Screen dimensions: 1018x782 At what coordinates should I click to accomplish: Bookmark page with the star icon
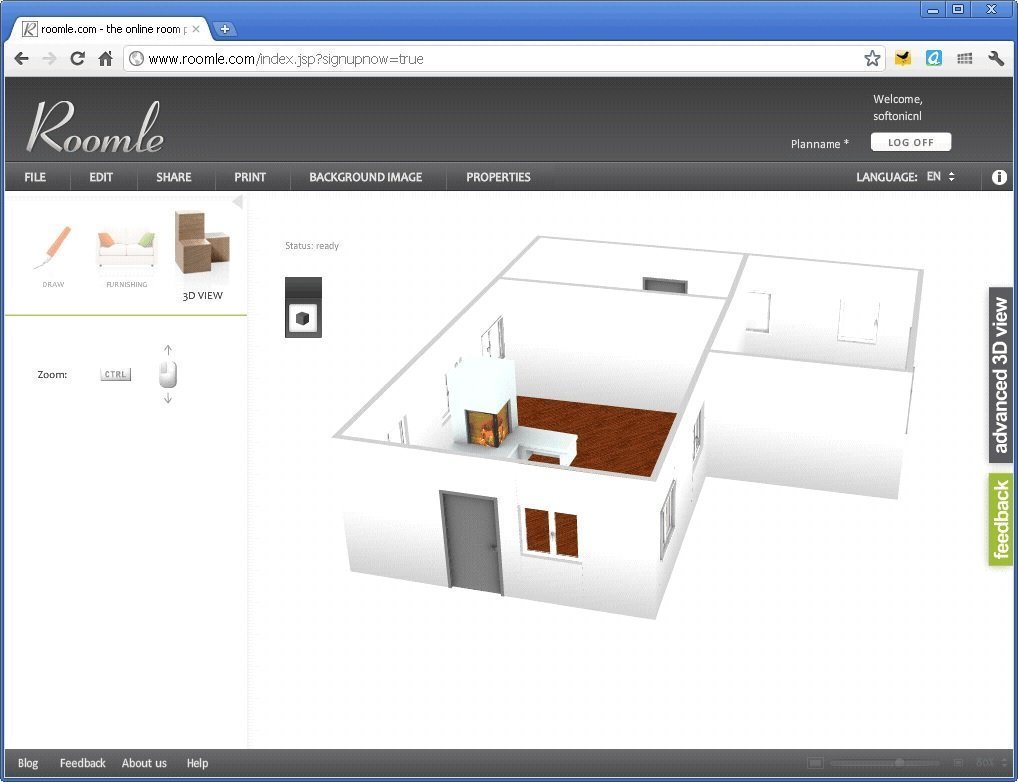point(872,59)
